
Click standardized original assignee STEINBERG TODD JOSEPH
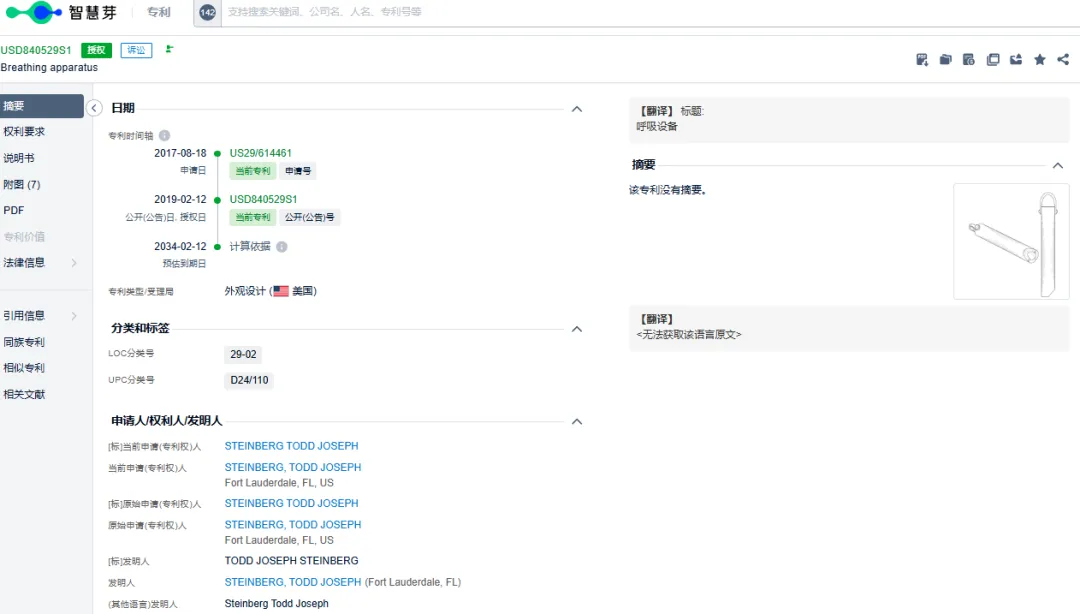click(291, 503)
